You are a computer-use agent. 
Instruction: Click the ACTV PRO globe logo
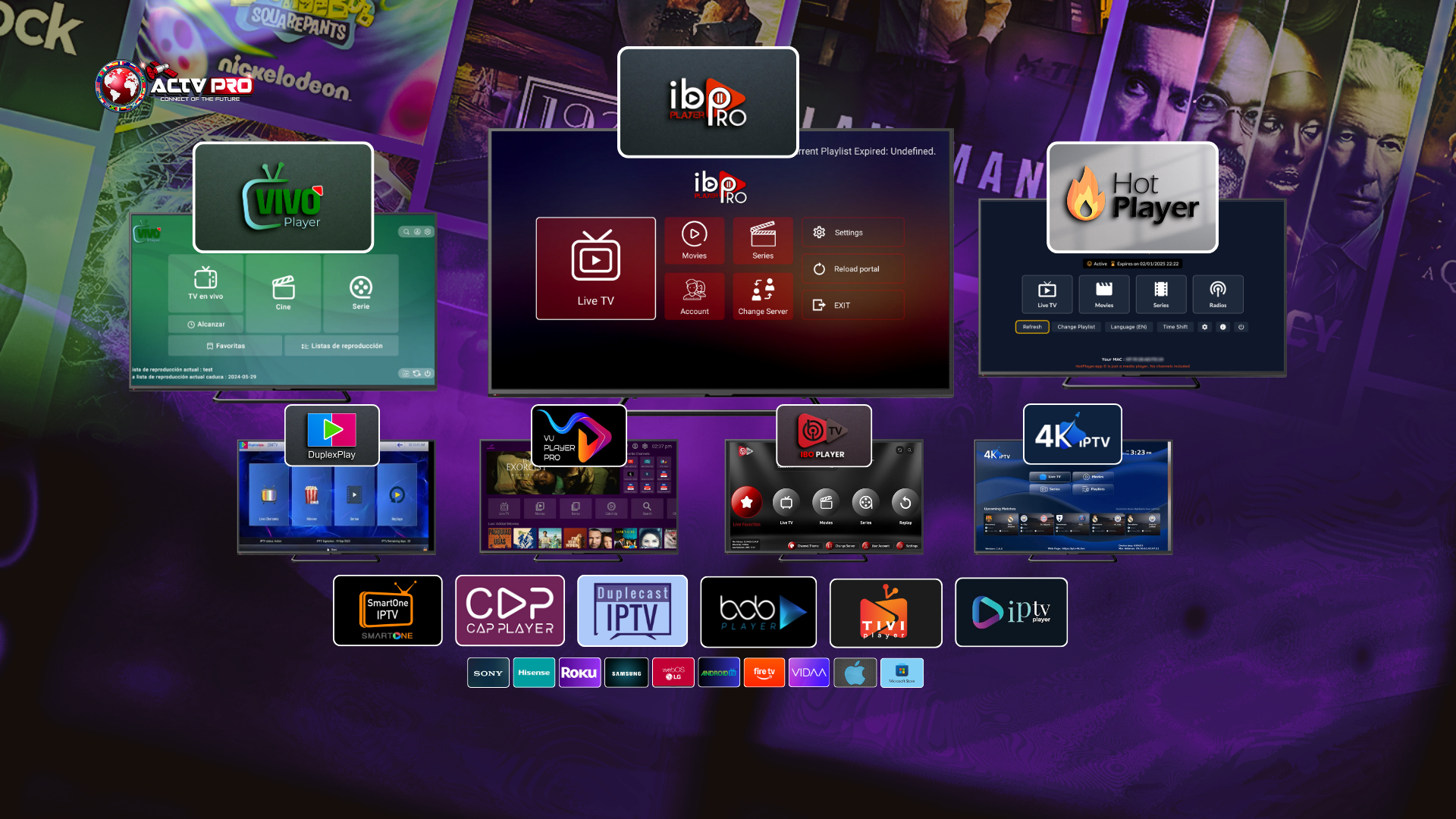pos(121,85)
